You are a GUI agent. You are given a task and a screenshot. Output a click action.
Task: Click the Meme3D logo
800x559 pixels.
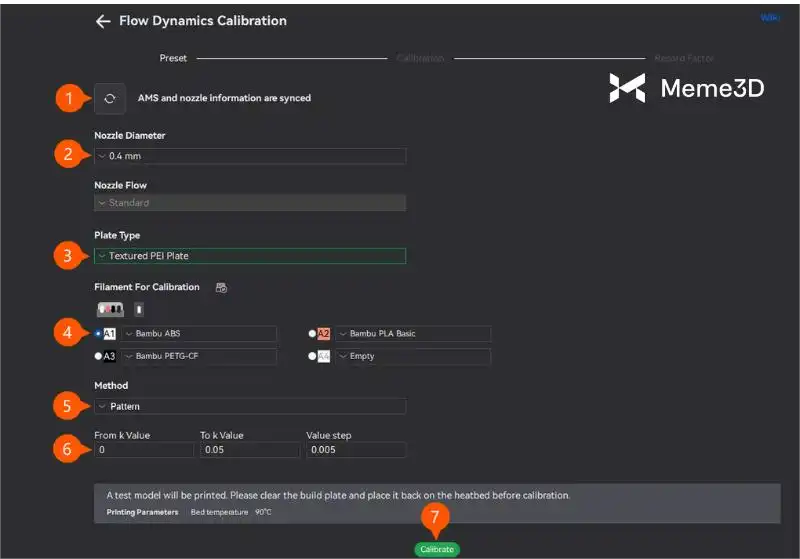point(686,89)
